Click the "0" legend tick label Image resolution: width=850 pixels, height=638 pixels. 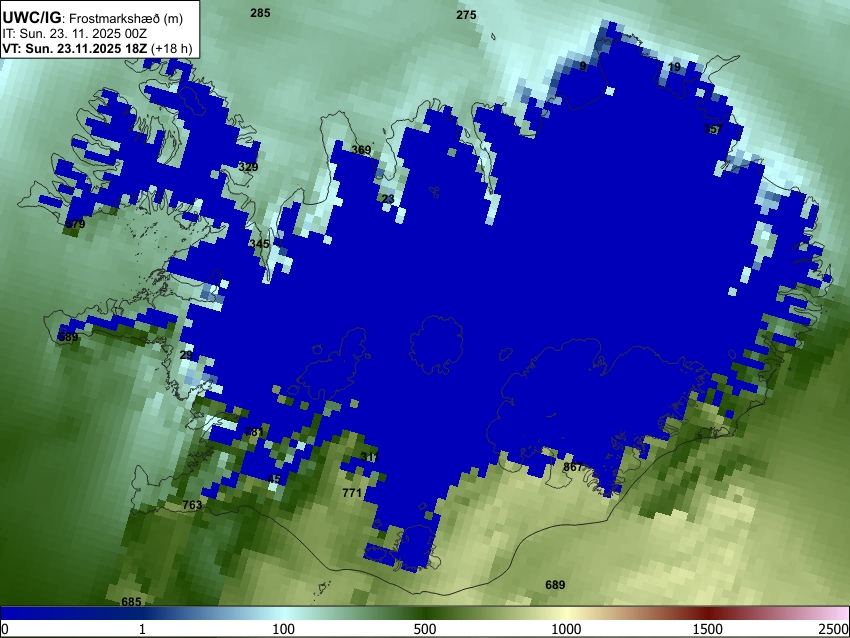point(5,629)
